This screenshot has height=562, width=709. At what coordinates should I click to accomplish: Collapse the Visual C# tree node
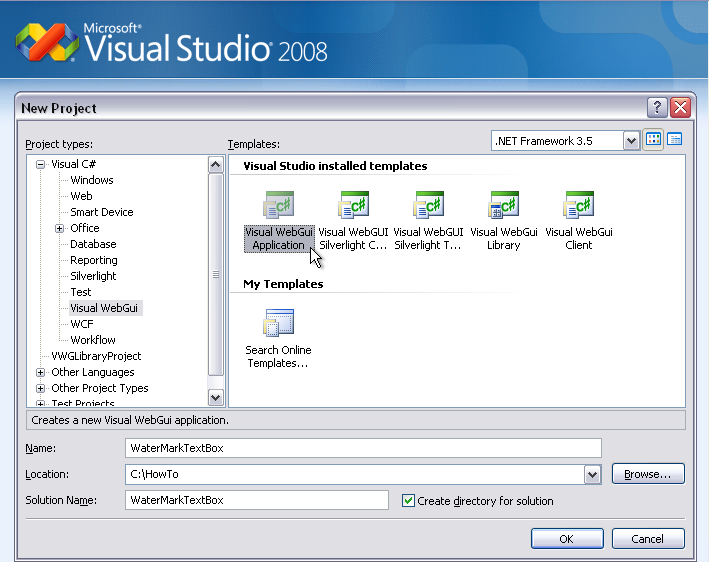[x=41, y=164]
